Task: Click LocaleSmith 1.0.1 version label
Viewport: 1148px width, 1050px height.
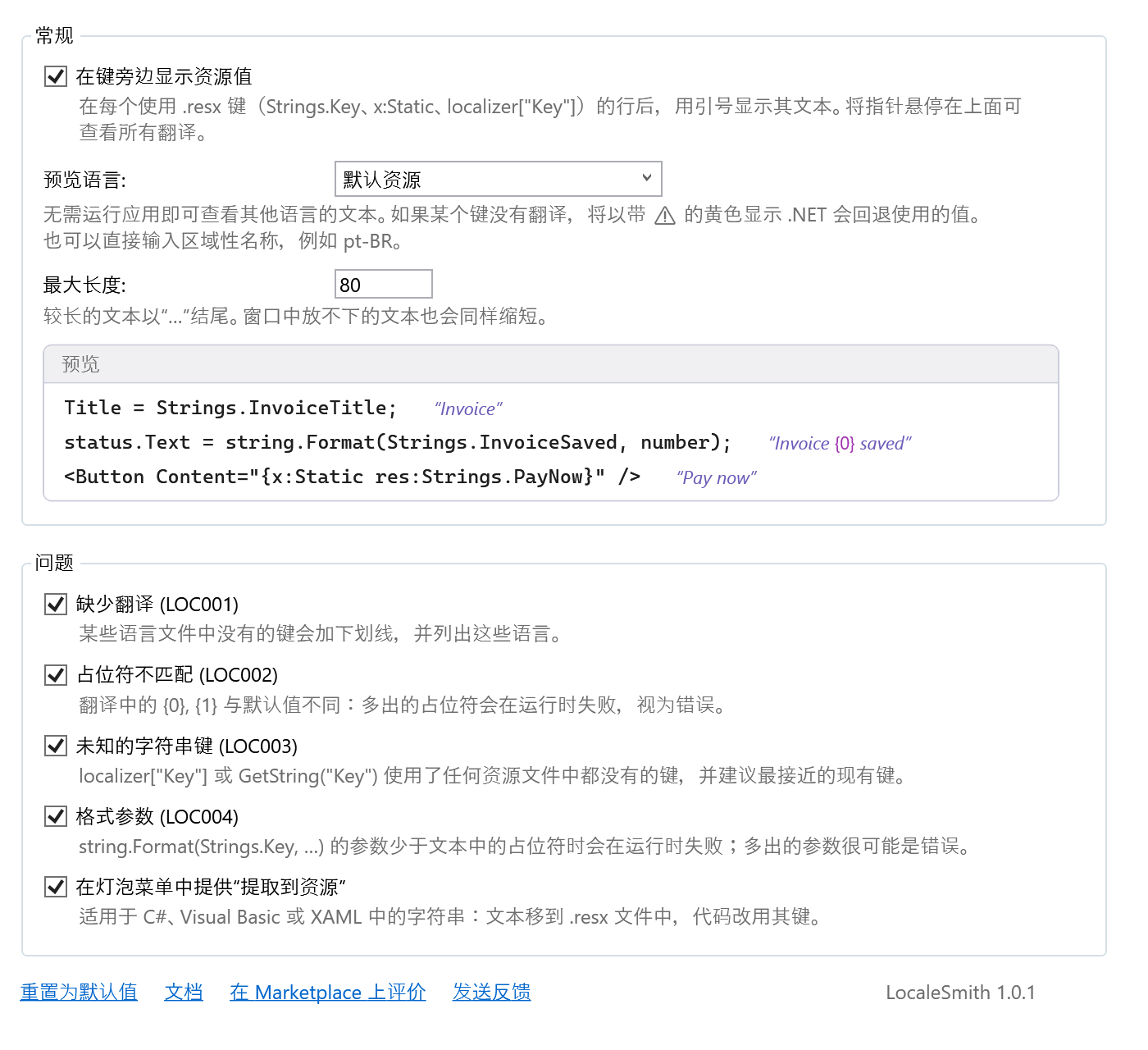Action: 960,992
